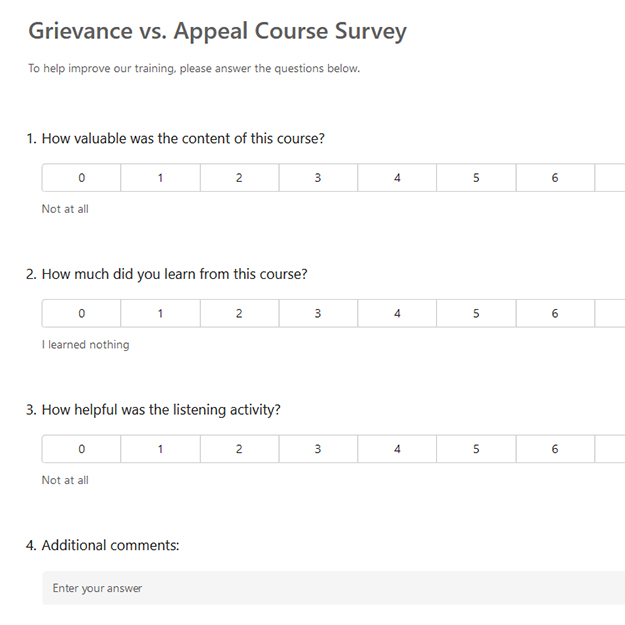Select 5 for course content value question
This screenshot has height=625, width=625.
pos(476,178)
